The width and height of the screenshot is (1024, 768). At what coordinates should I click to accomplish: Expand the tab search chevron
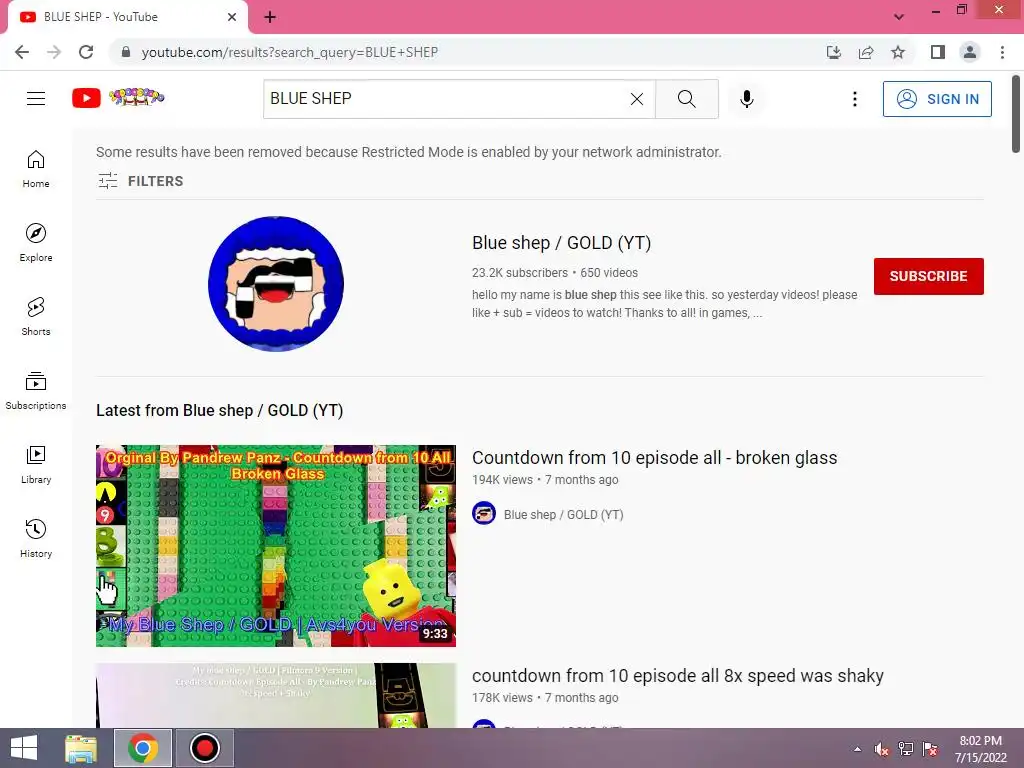point(899,17)
